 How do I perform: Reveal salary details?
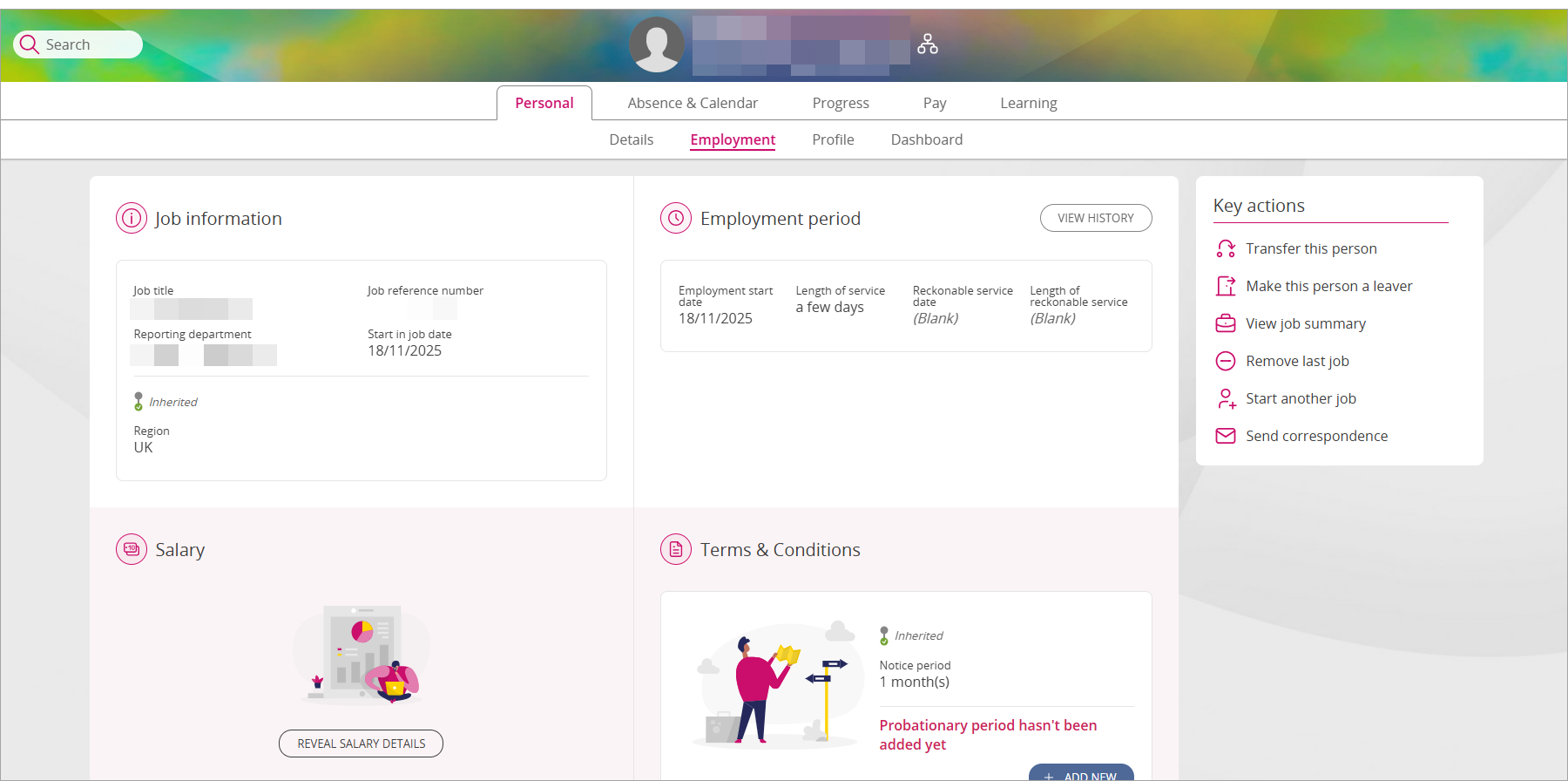click(361, 744)
